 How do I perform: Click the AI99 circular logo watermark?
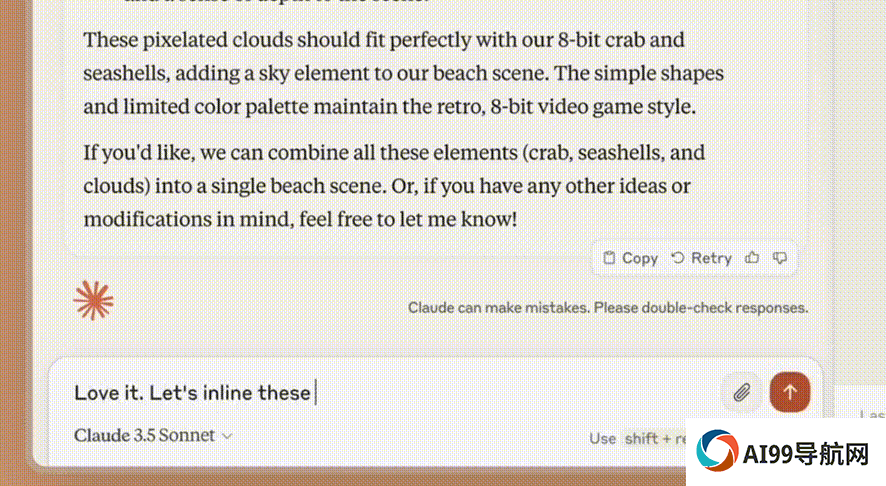717,450
